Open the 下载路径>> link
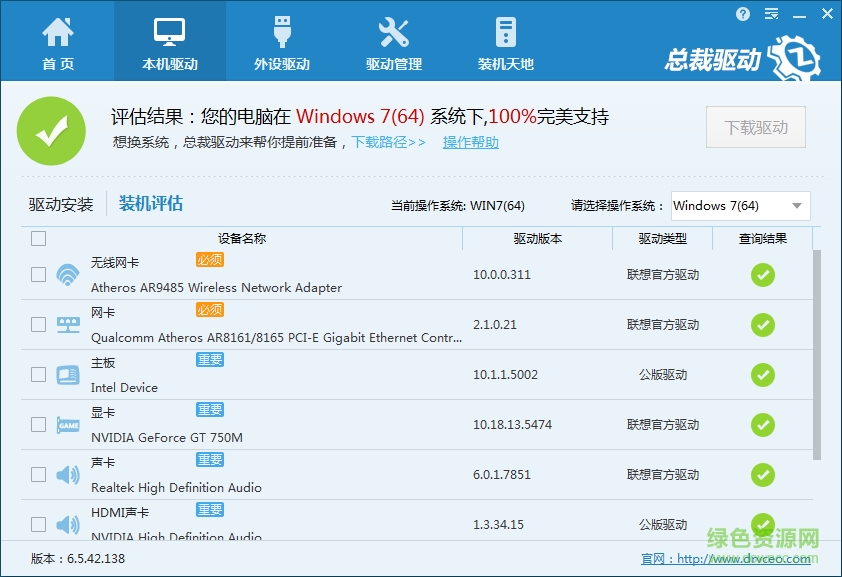 pos(388,142)
